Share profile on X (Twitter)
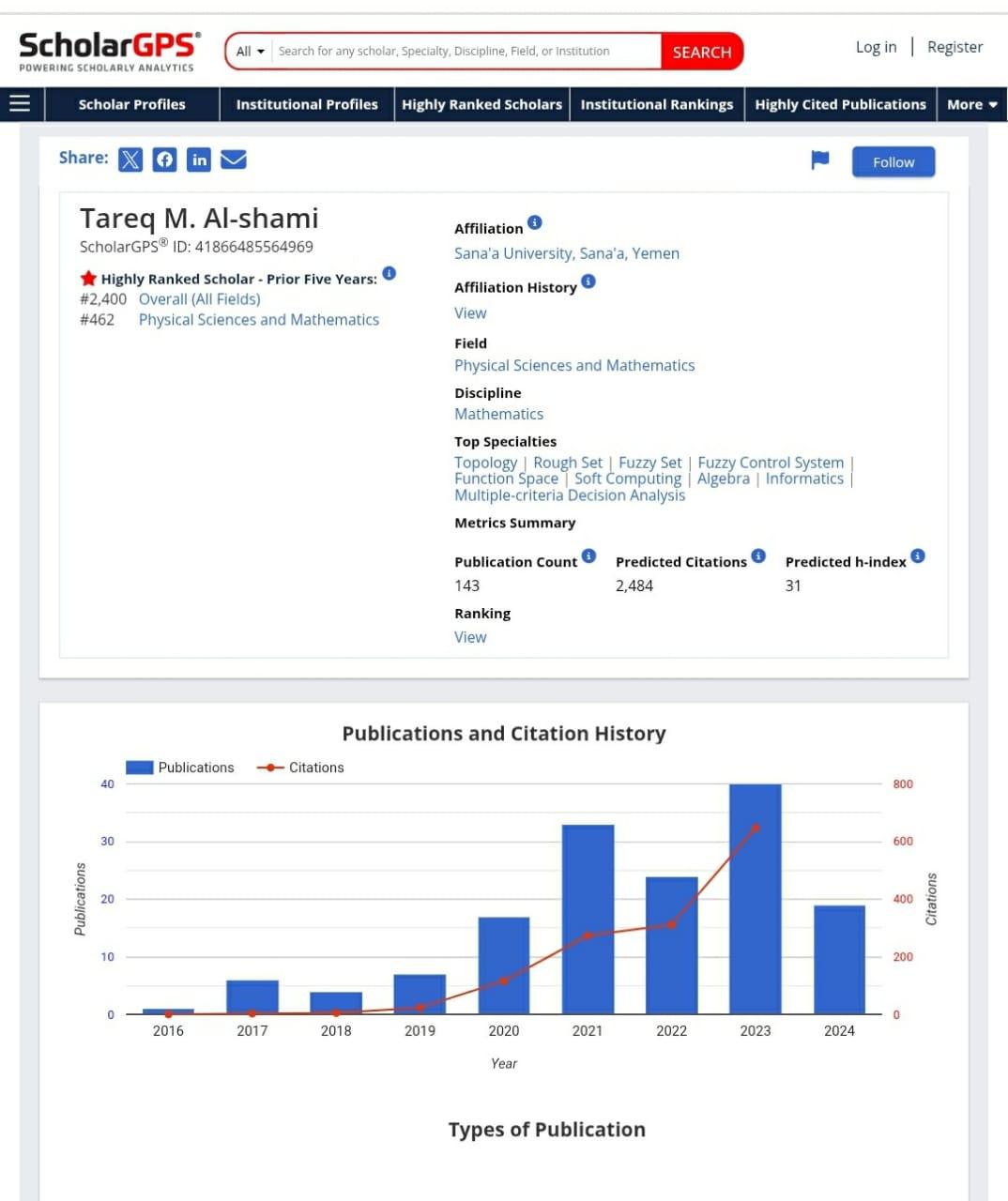Screen dimensions: 1008x1201 click(130, 160)
